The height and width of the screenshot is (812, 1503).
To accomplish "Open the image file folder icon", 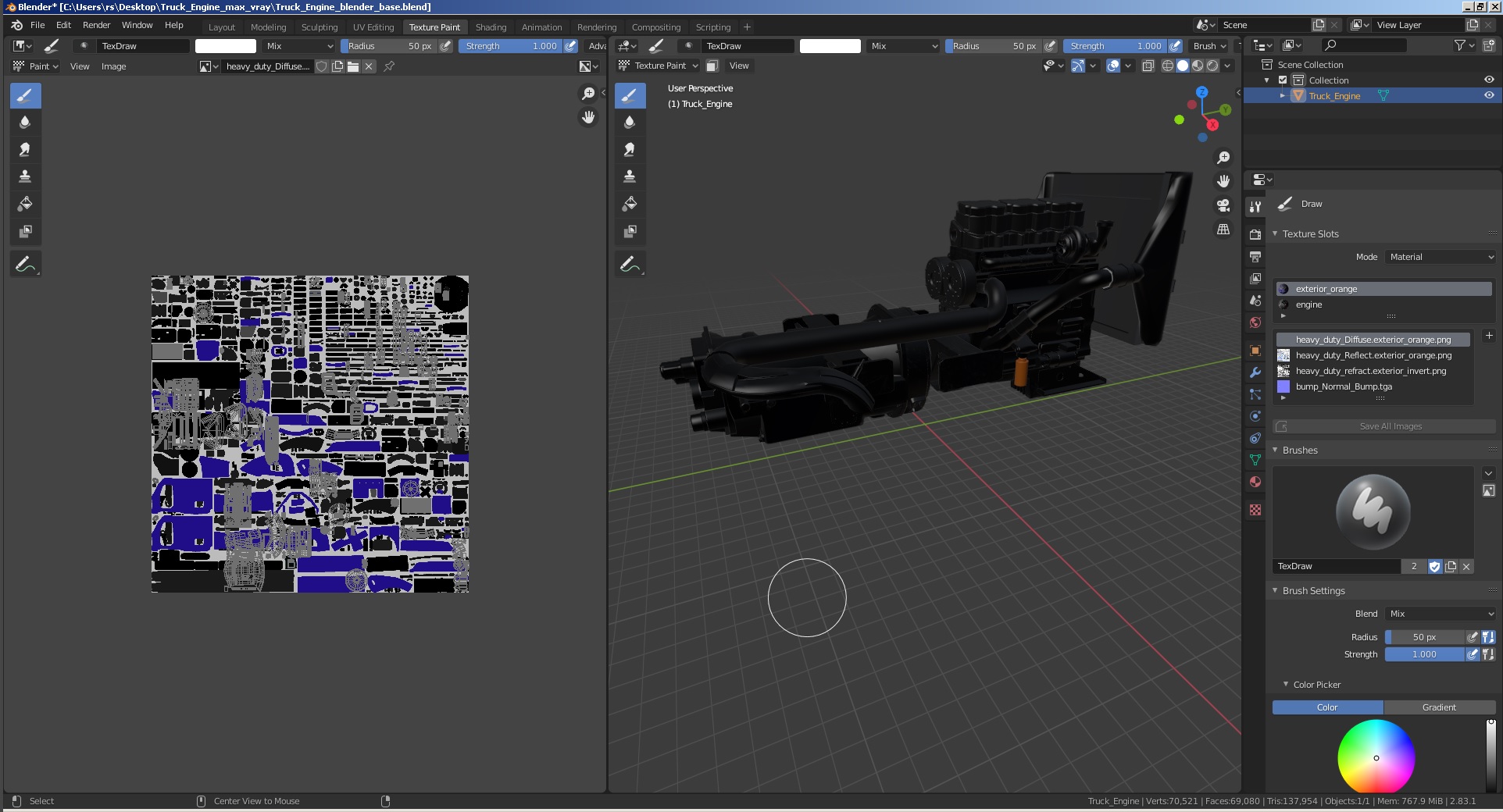I will tap(353, 66).
